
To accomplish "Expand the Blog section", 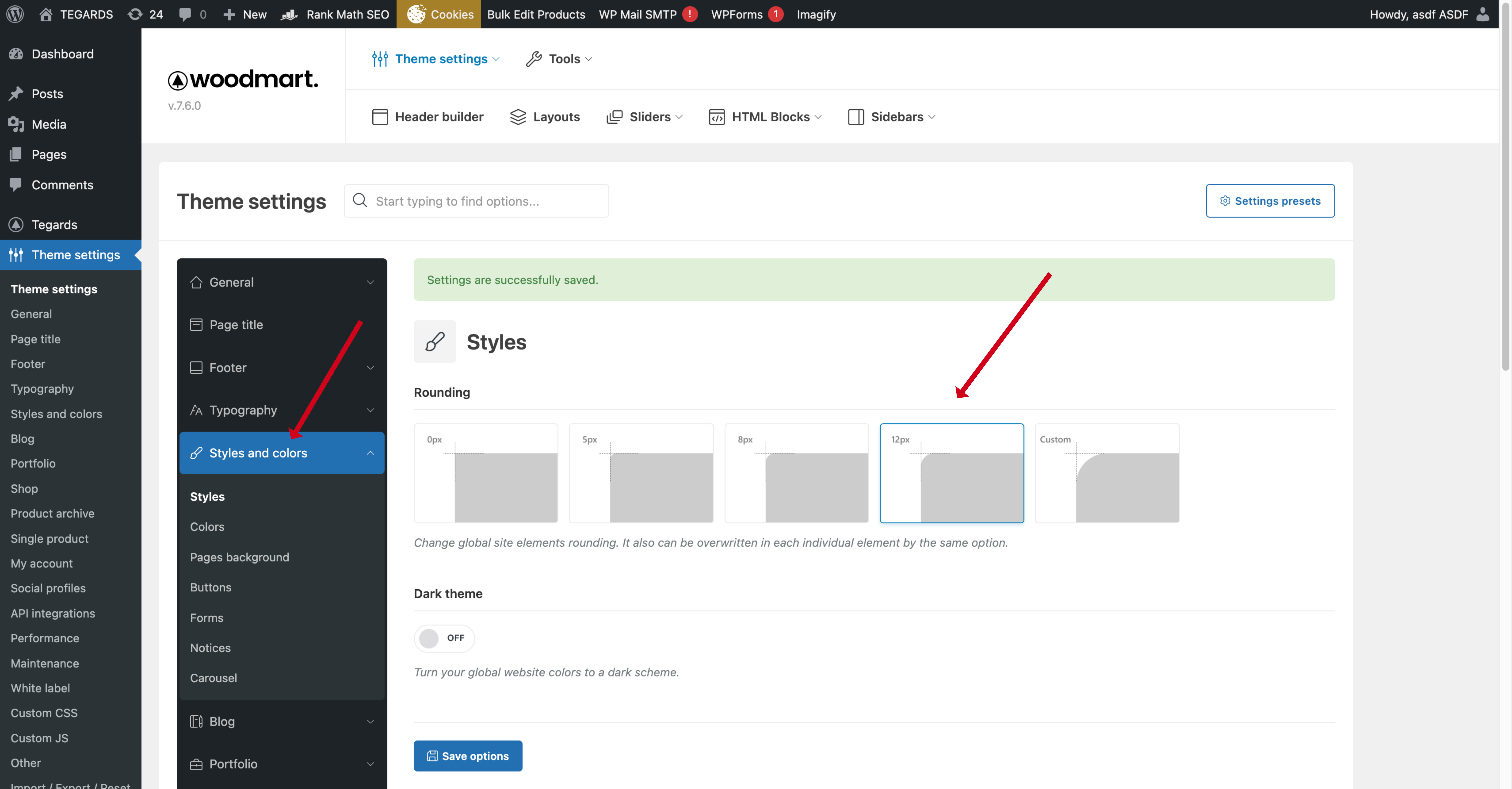I will click(x=282, y=721).
